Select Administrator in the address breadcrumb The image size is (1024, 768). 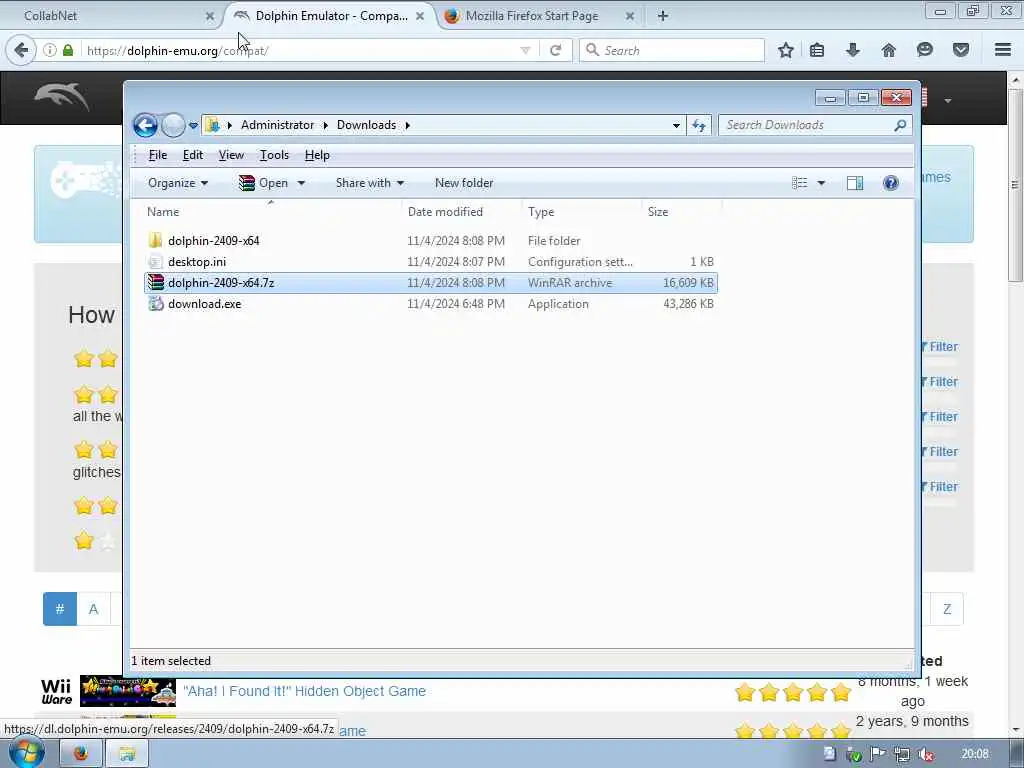click(277, 125)
